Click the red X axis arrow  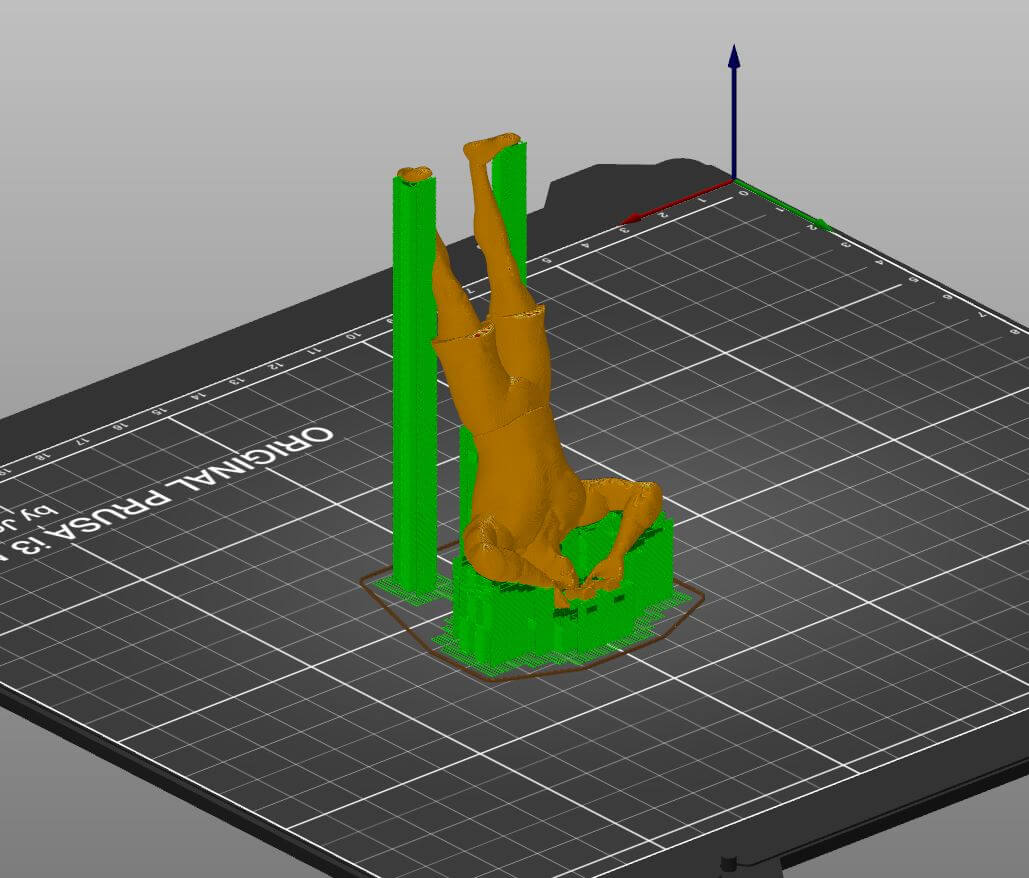(676, 202)
